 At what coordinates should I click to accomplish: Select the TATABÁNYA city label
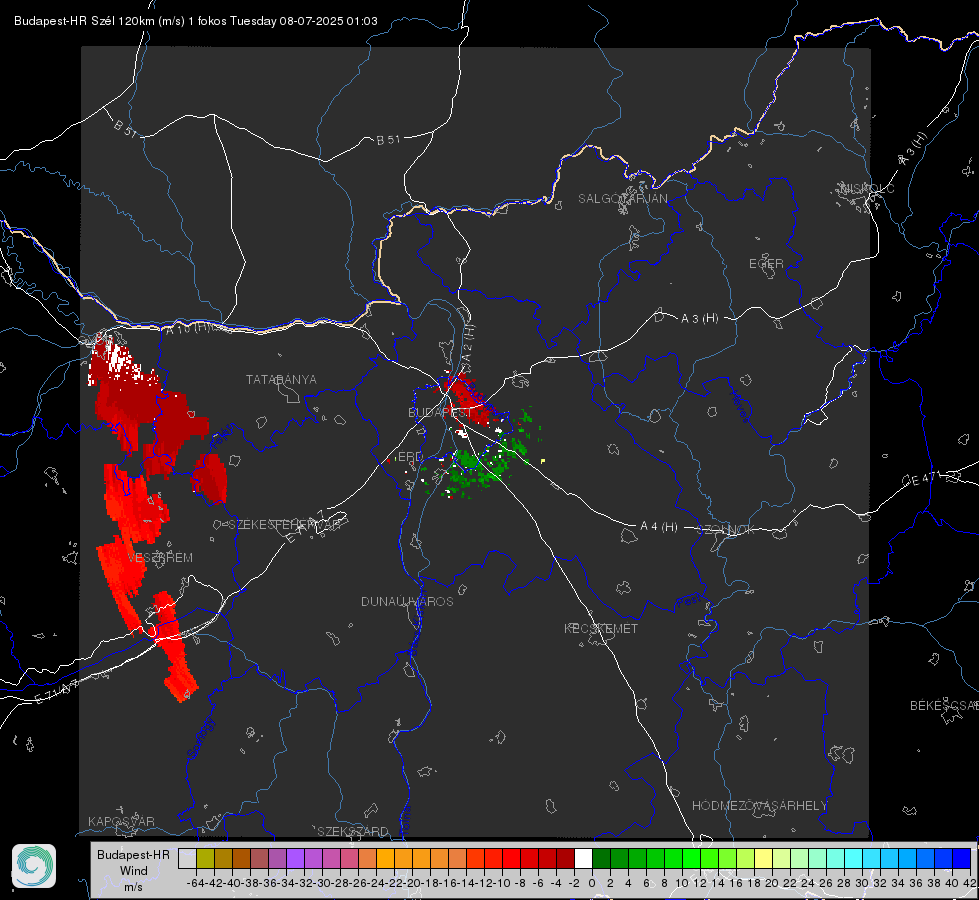coord(281,380)
